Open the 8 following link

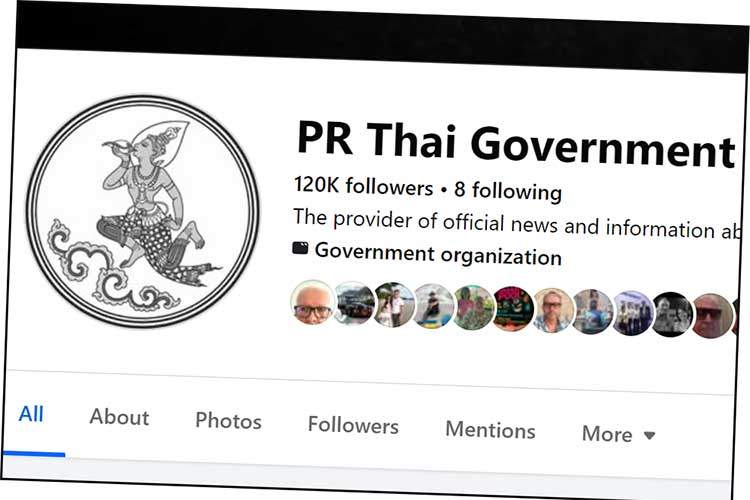point(508,191)
